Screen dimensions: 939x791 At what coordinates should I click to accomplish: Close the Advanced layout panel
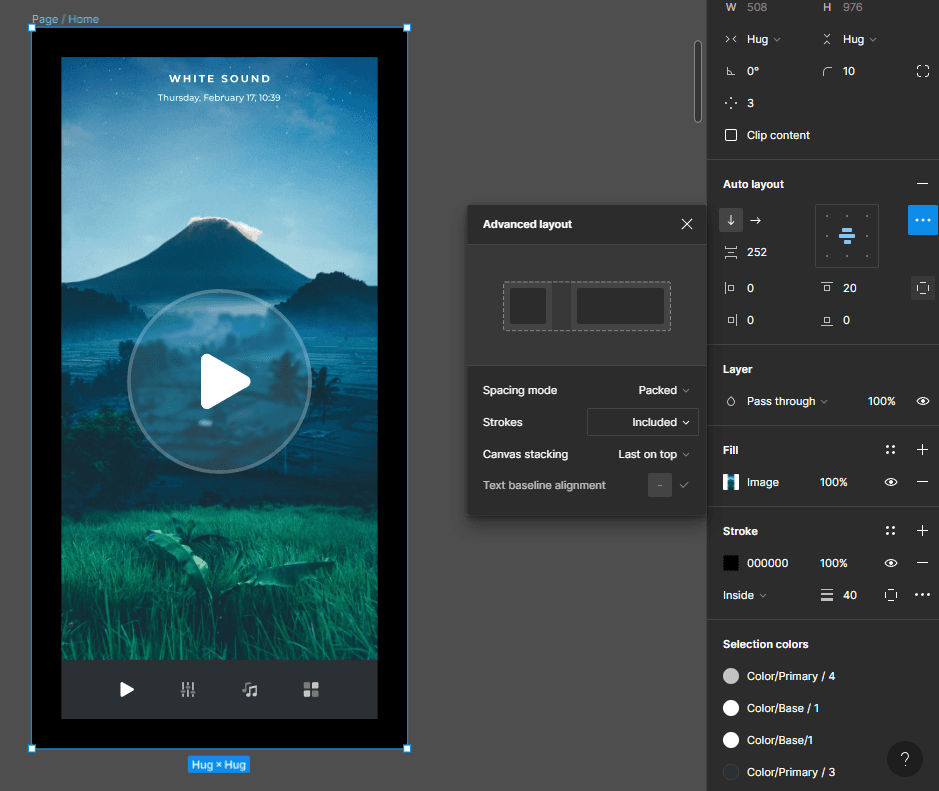[687, 224]
